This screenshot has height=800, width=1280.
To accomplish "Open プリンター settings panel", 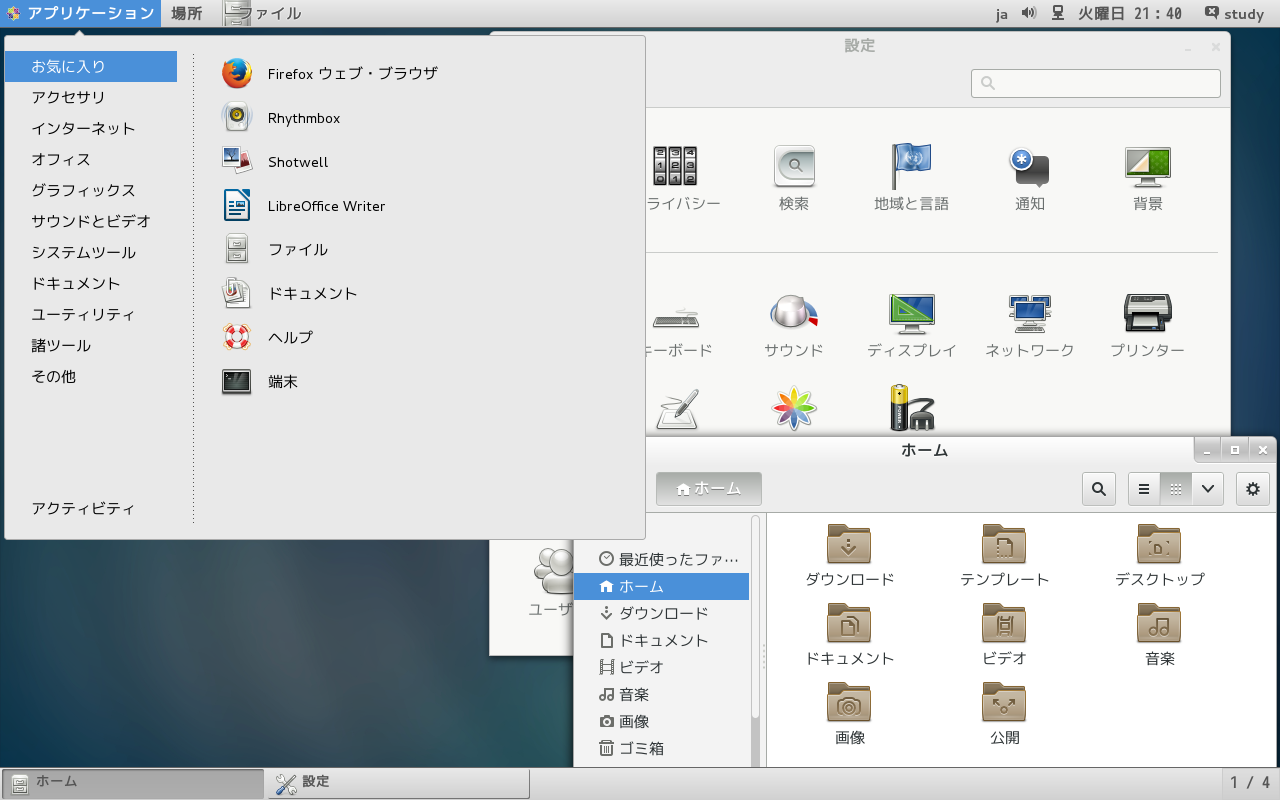I will pos(1148,325).
